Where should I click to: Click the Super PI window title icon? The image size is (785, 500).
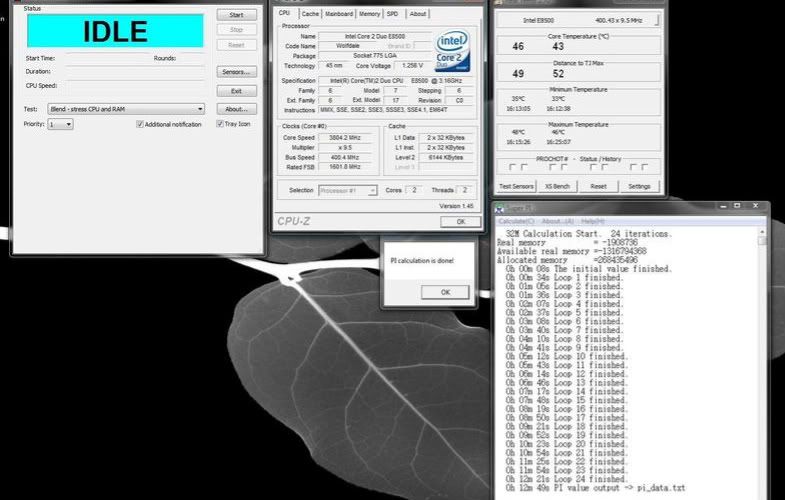point(500,208)
